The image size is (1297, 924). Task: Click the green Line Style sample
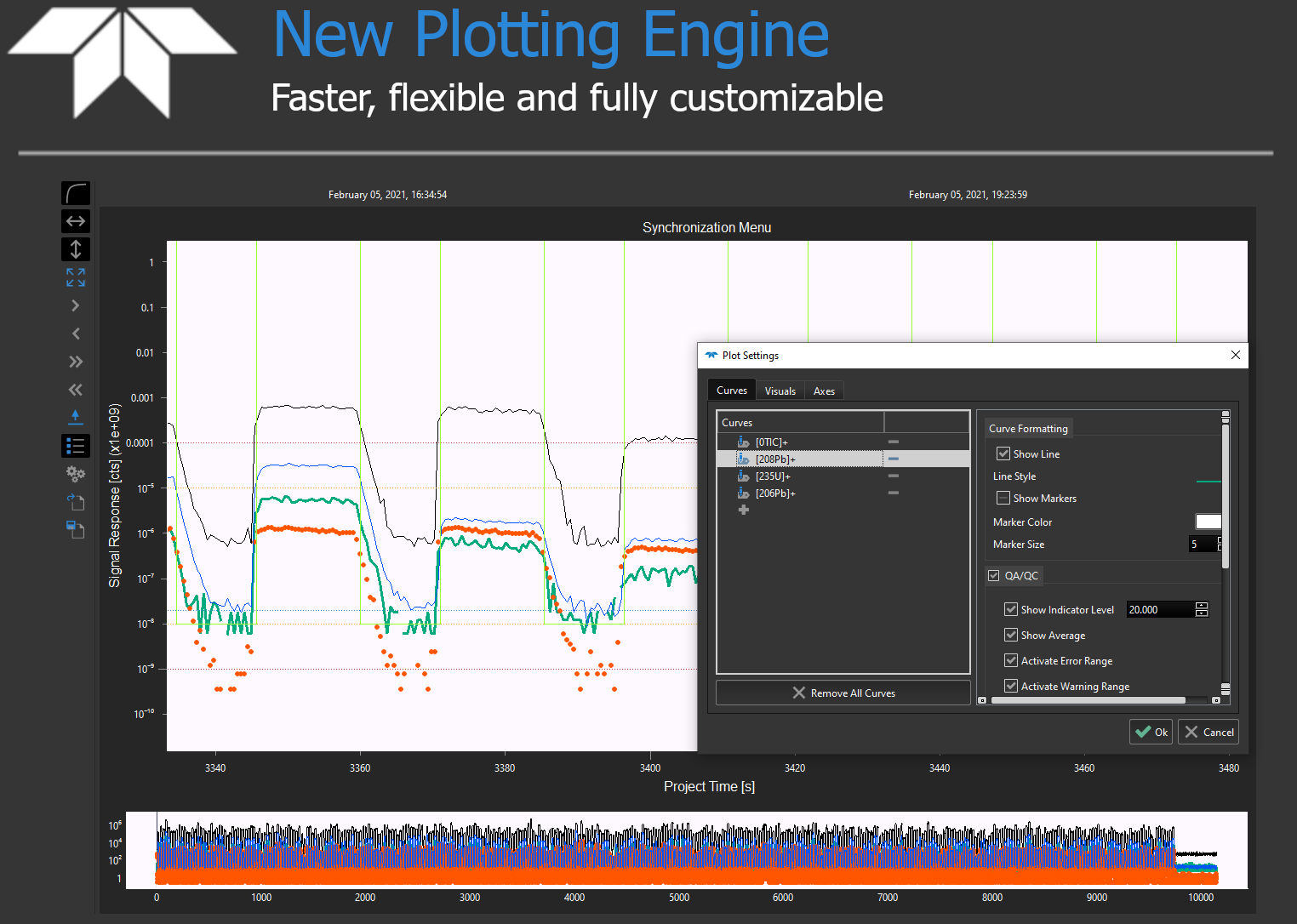[x=1208, y=482]
